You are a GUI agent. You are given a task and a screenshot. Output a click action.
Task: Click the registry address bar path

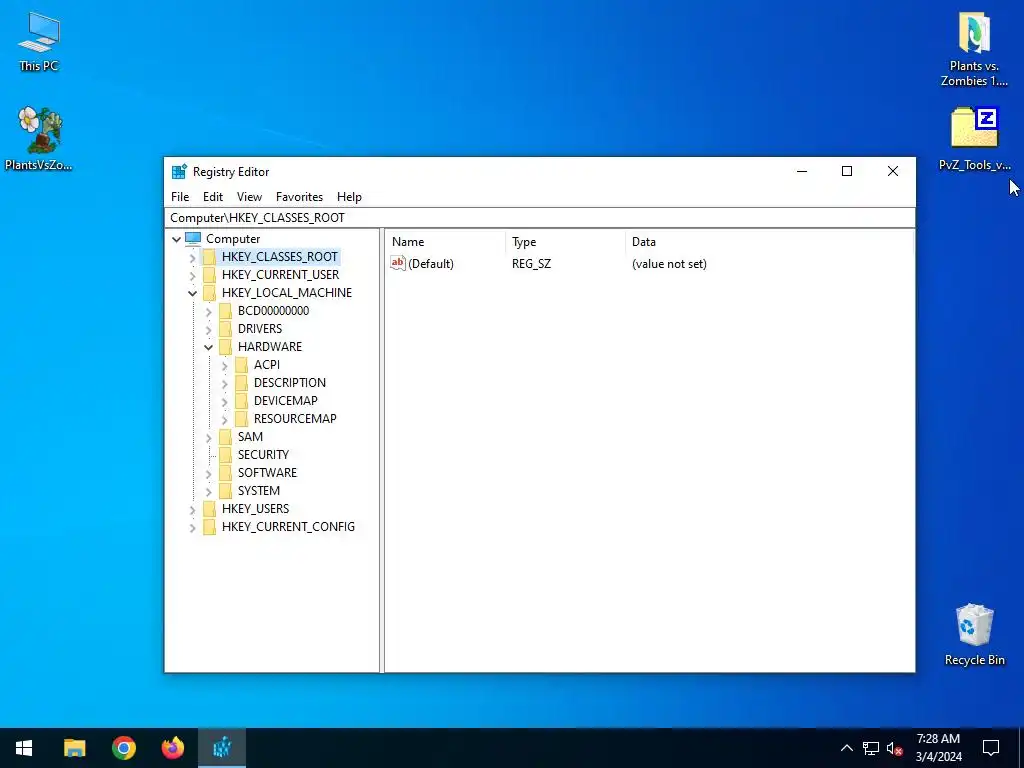[539, 217]
